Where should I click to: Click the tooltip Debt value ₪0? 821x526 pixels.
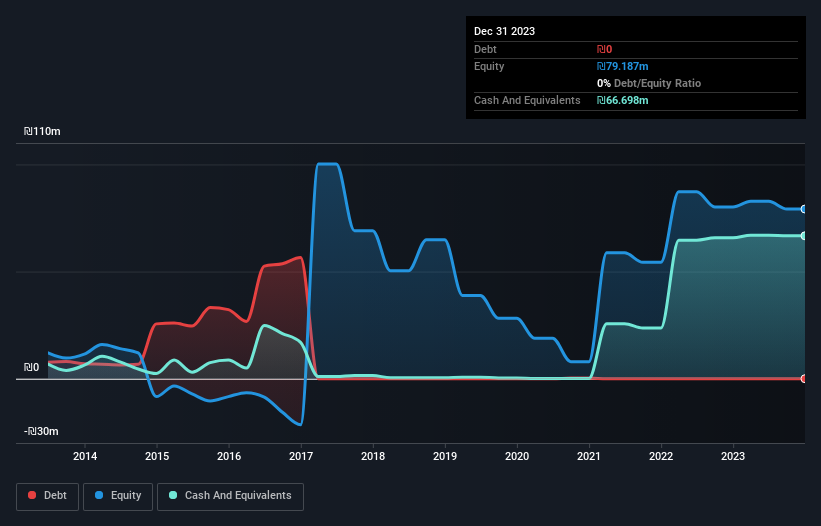click(x=604, y=49)
